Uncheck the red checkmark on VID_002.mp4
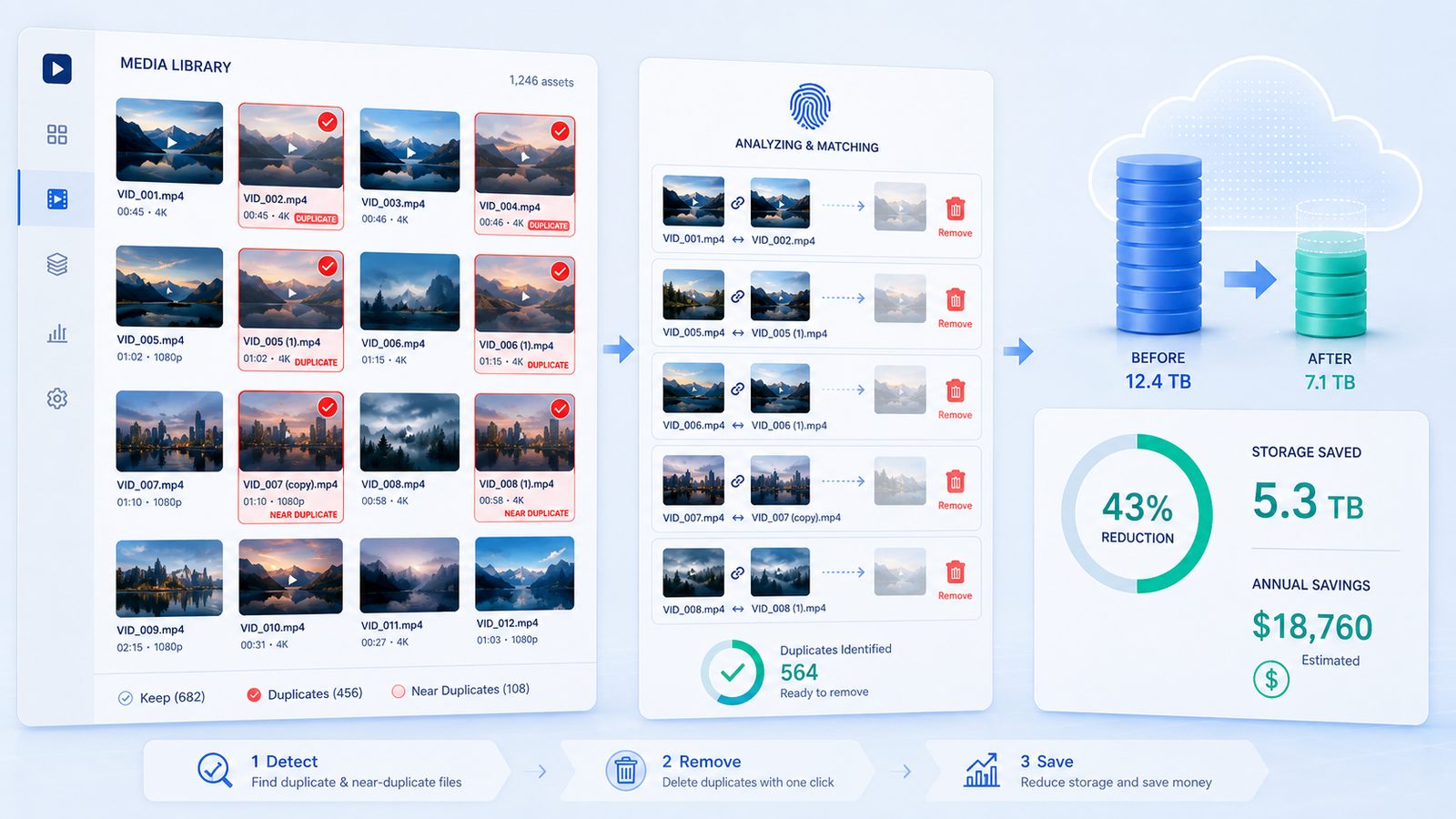The image size is (1456, 819). click(328, 122)
